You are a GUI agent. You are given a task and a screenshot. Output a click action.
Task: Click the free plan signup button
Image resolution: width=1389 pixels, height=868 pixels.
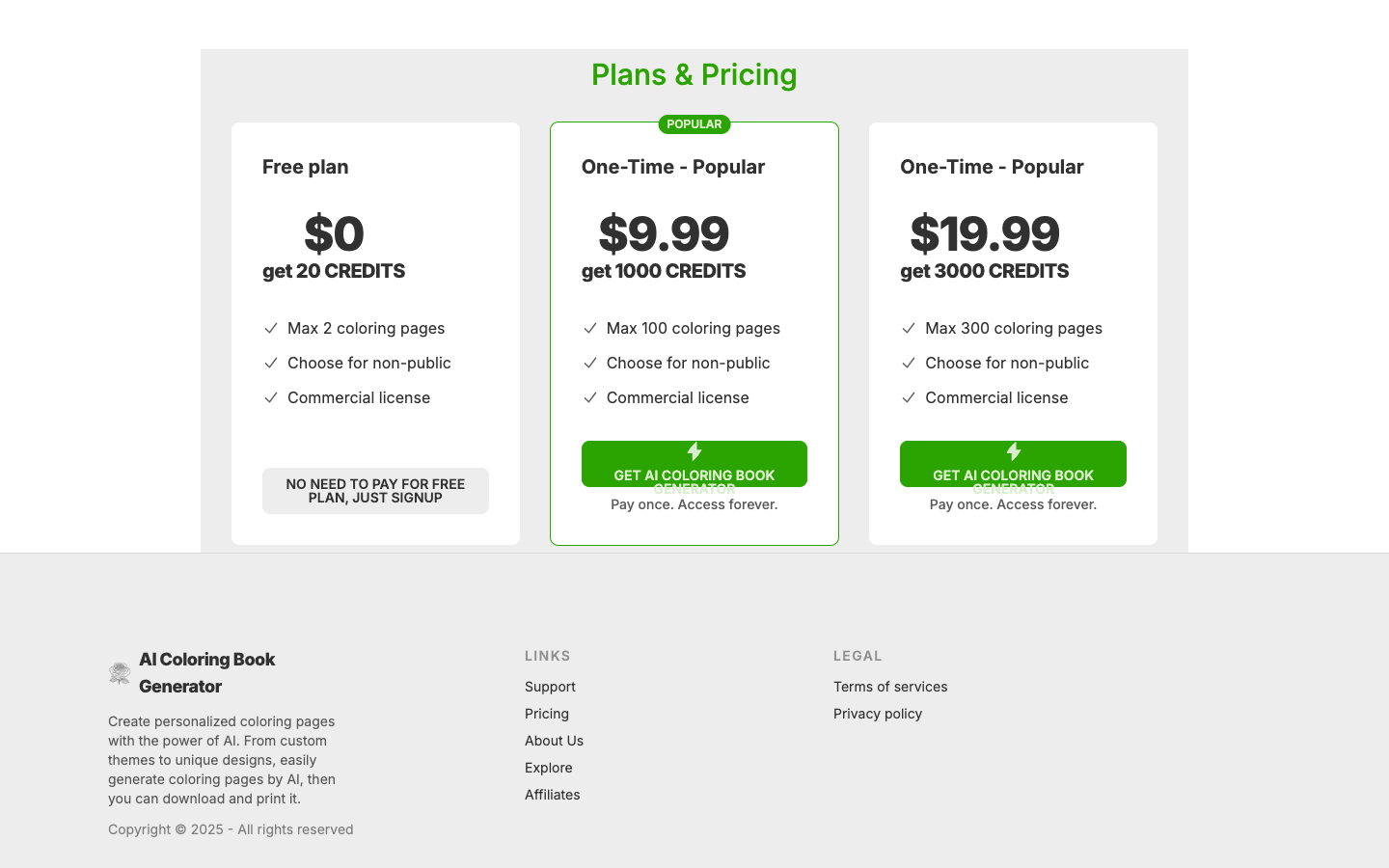(375, 491)
